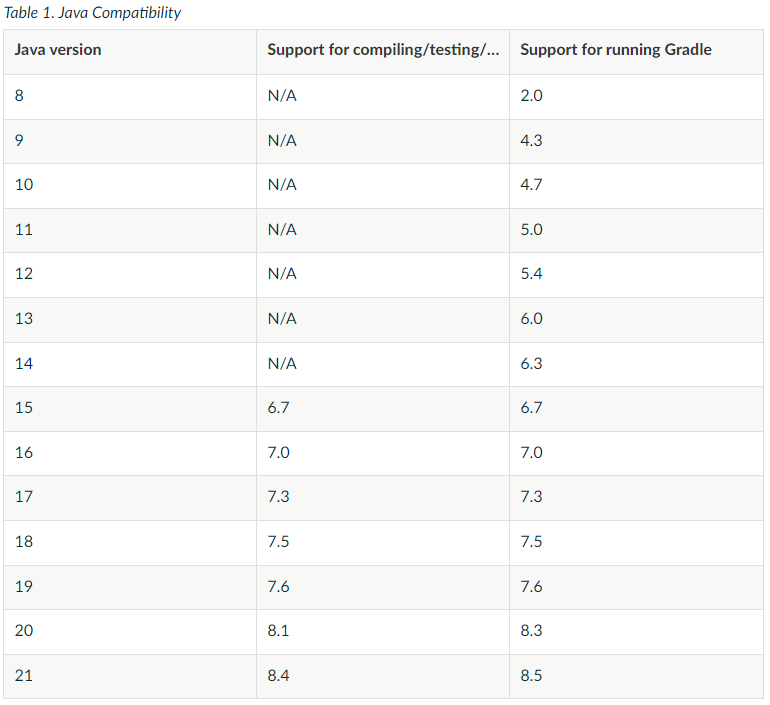The width and height of the screenshot is (770, 705).
Task: Select the Java version 9 cell
Action: (130, 141)
